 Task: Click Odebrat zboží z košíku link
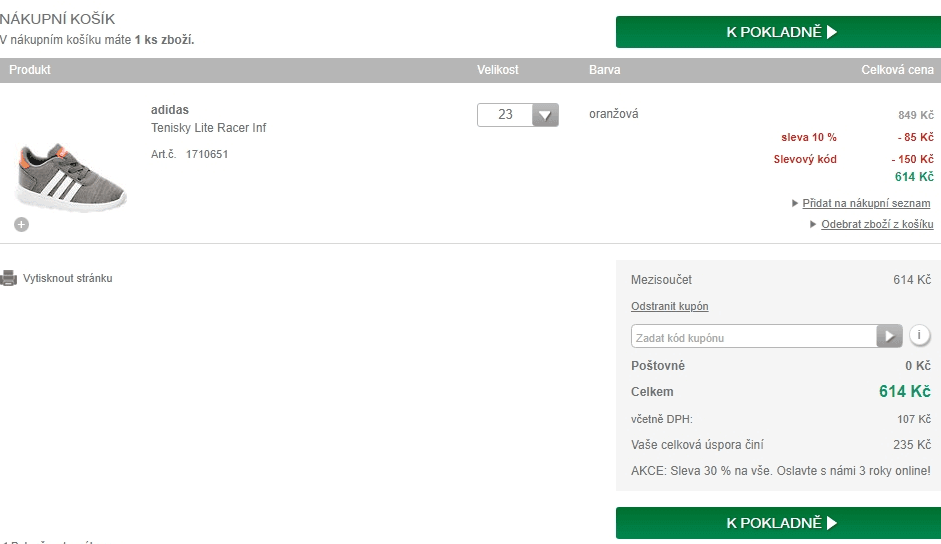877,224
